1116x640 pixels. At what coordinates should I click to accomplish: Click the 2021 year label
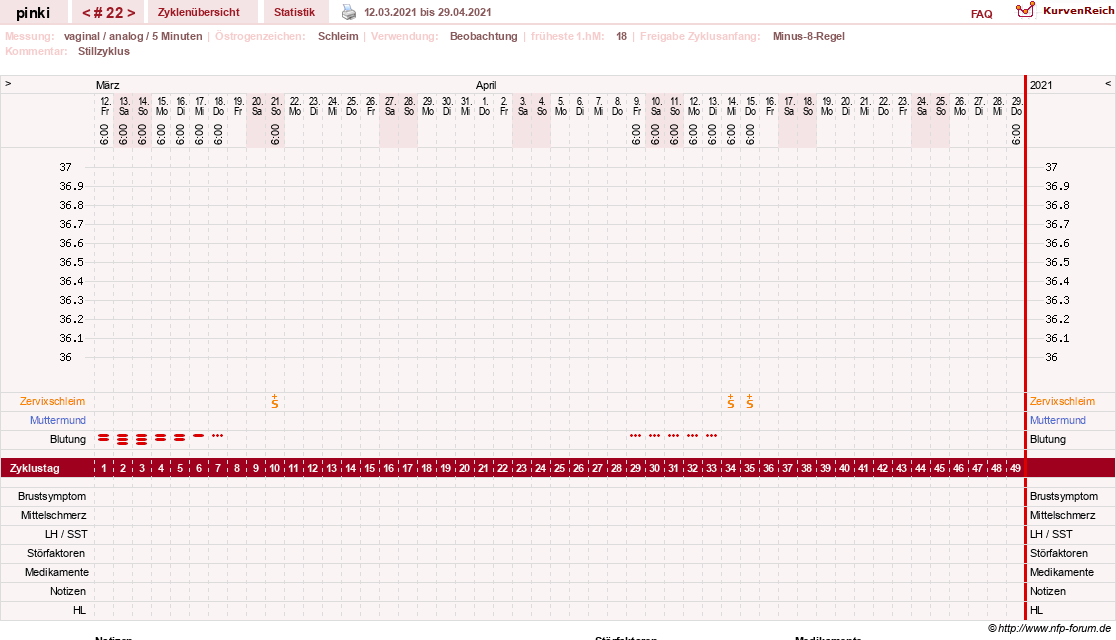tap(1041, 85)
